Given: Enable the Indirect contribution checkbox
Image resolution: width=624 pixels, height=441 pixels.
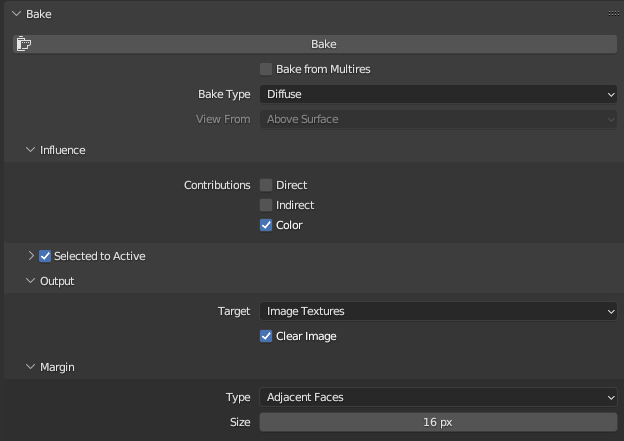Looking at the screenshot, I should [266, 205].
